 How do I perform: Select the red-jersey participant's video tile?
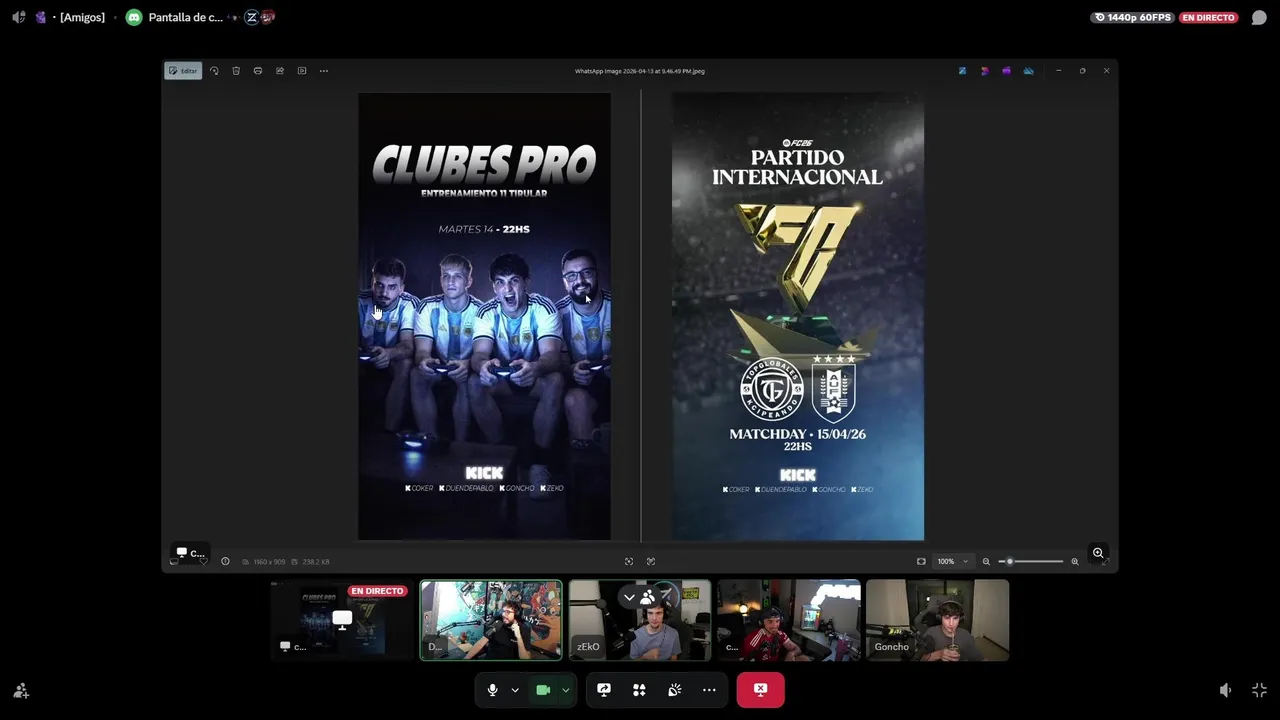tap(789, 620)
